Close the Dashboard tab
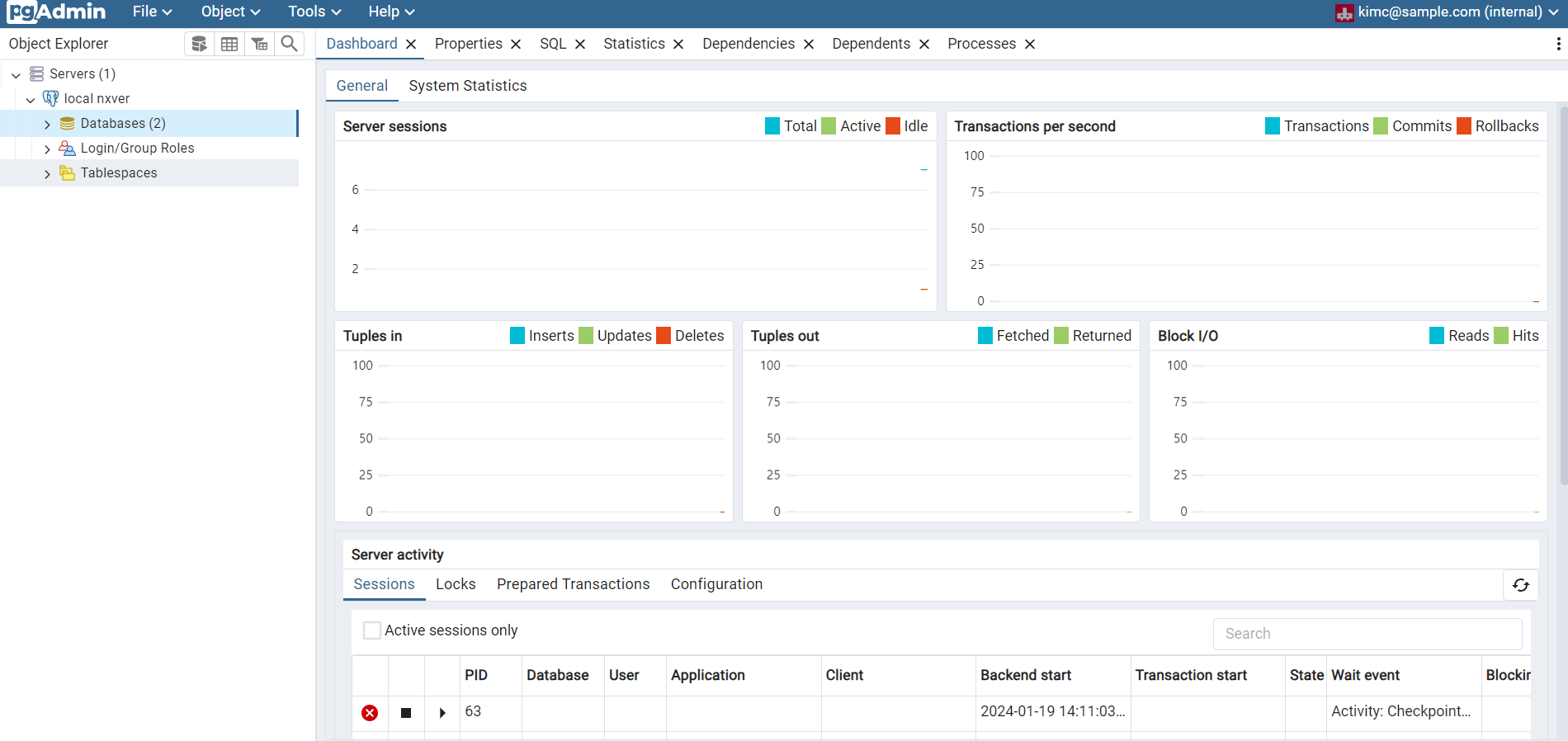This screenshot has width=1568, height=741. point(411,45)
